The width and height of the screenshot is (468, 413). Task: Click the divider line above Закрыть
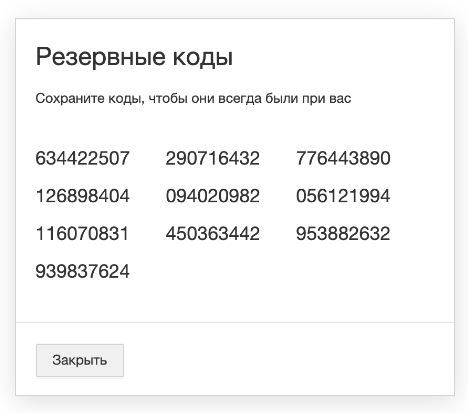[x=235, y=322]
